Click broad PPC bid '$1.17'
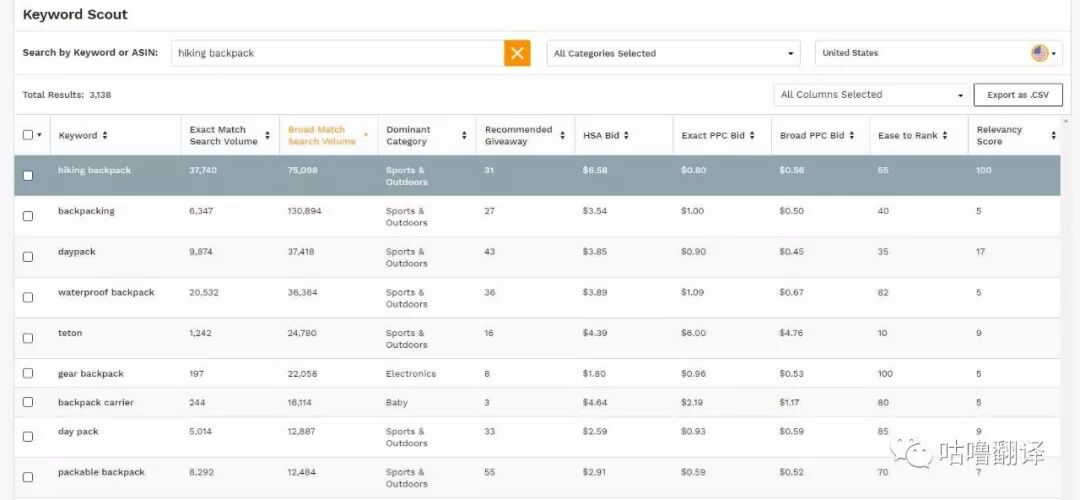 [x=789, y=402]
